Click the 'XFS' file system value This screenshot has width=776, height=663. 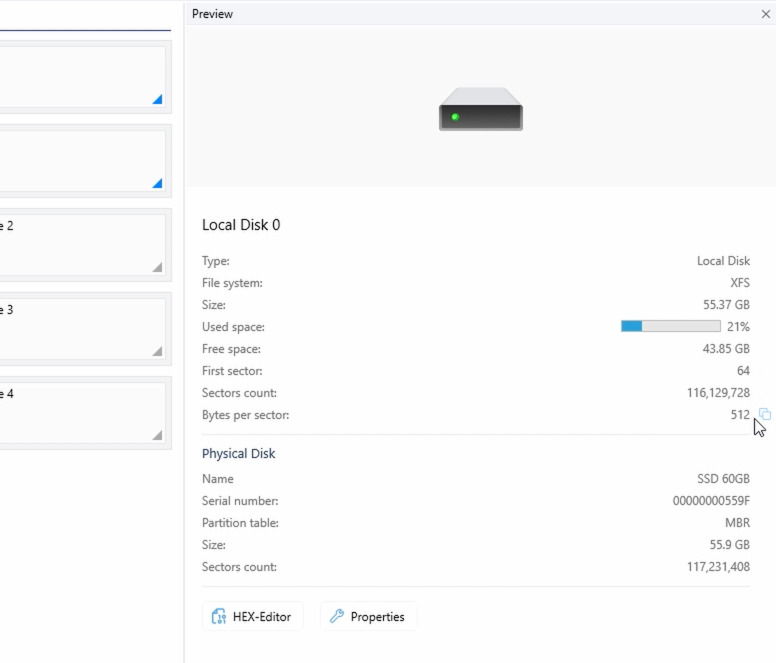tap(740, 283)
